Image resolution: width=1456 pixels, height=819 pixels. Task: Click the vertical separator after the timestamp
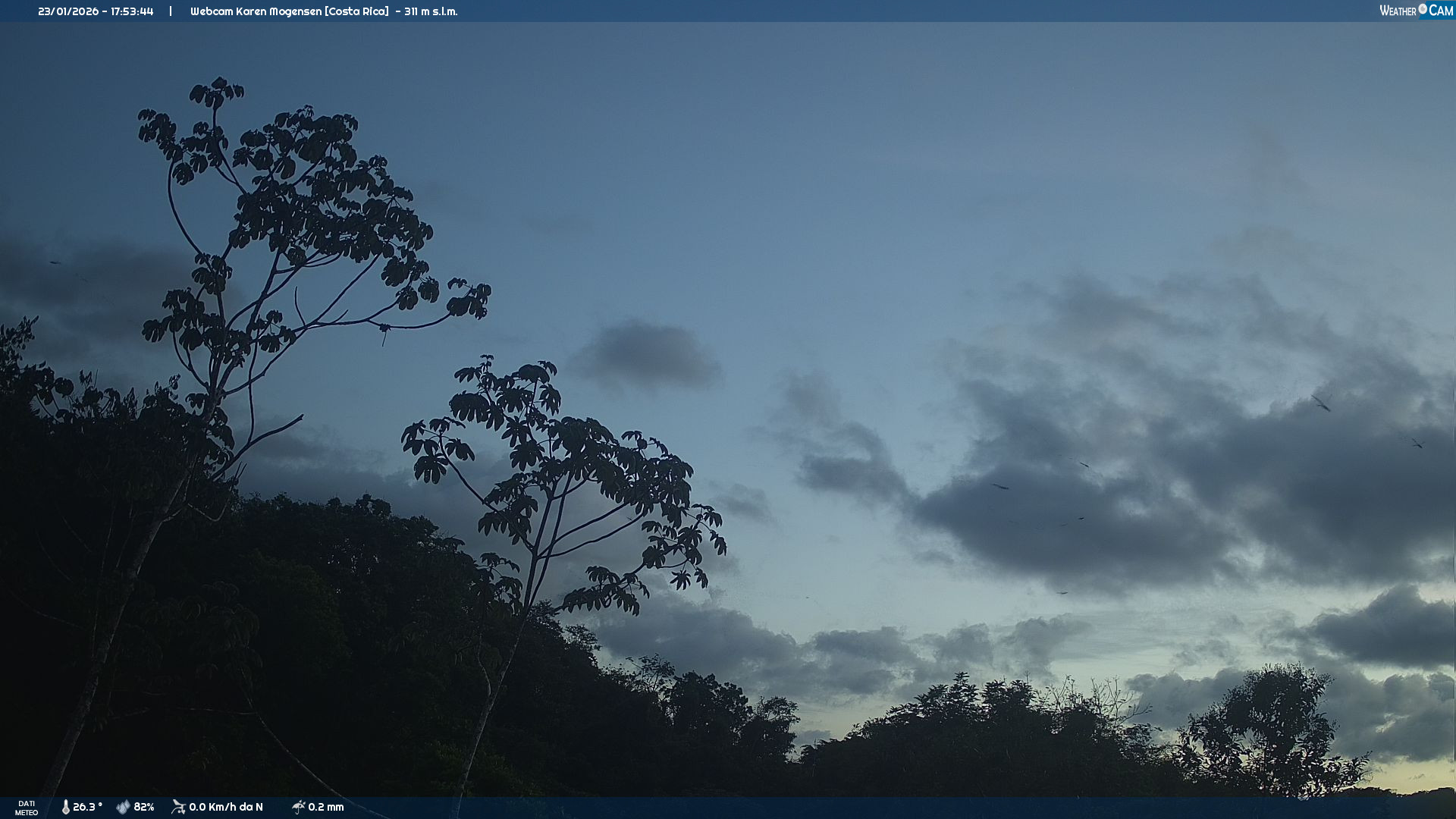(171, 11)
